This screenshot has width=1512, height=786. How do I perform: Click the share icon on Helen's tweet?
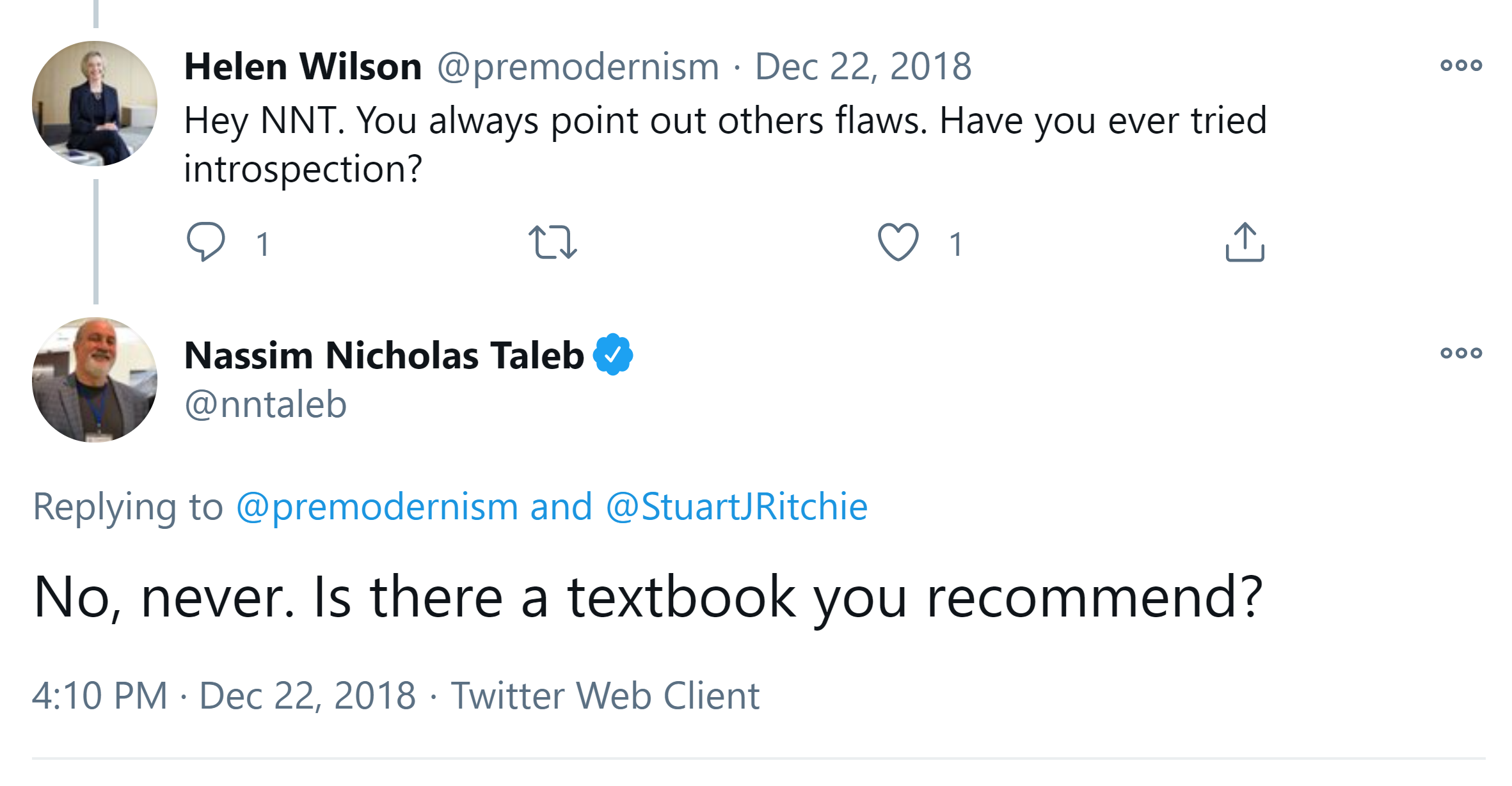(1245, 242)
